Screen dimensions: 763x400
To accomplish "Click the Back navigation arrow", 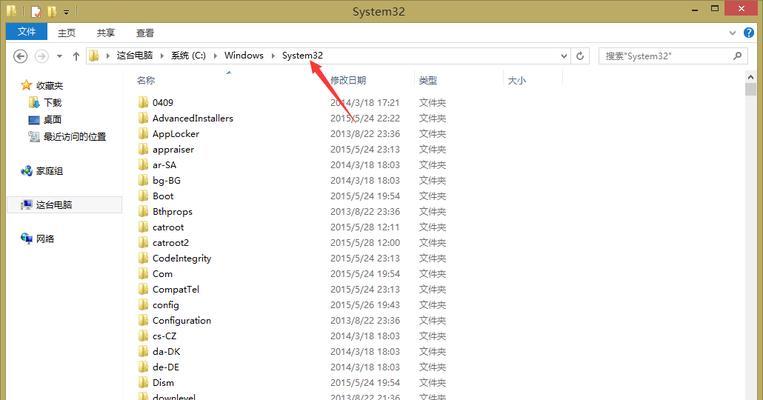I will click(20, 56).
